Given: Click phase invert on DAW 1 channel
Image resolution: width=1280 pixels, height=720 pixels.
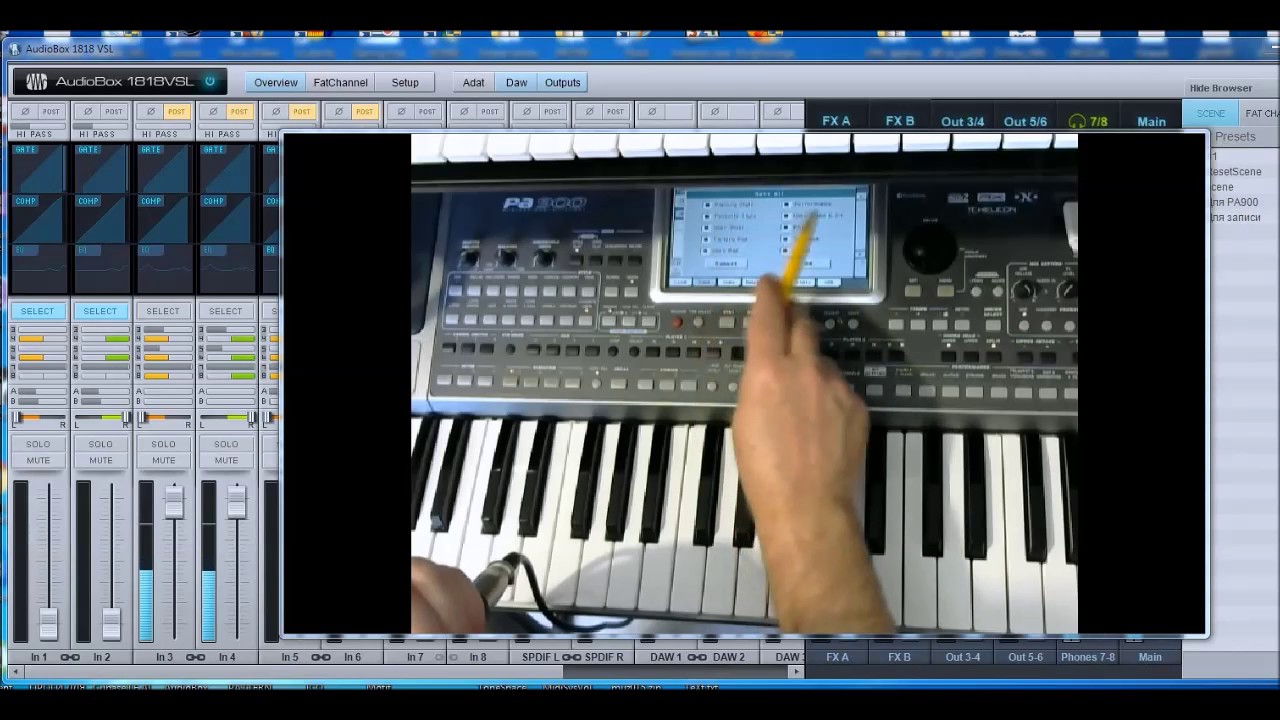Looking at the screenshot, I should click(651, 111).
